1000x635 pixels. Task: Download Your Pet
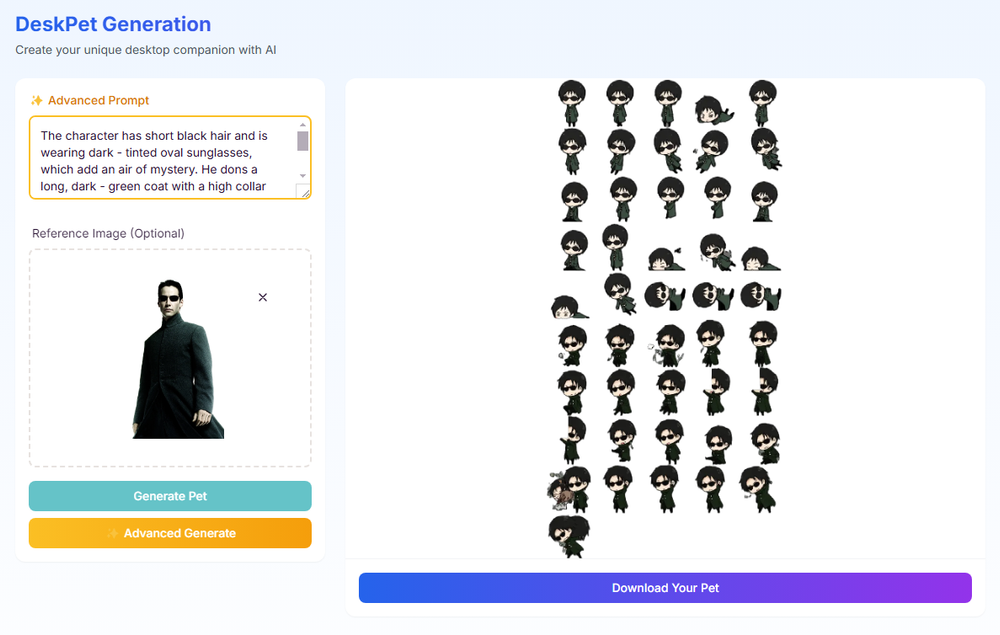coord(665,588)
